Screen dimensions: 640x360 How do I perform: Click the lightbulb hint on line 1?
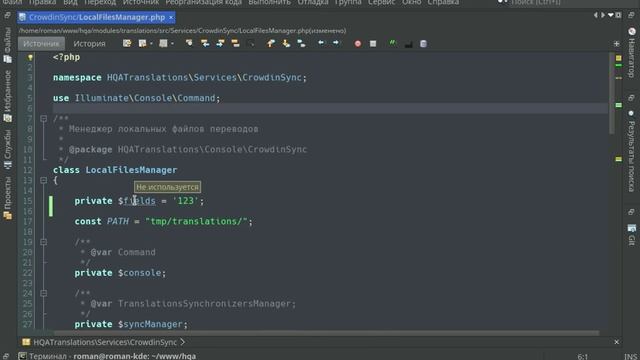click(30, 58)
